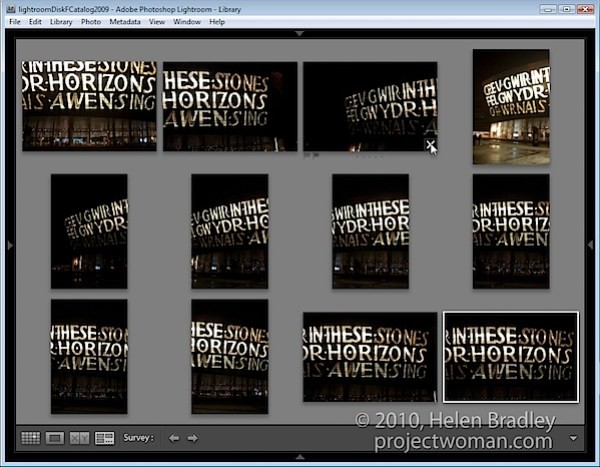Go to the previous photo with the left arrow
The height and width of the screenshot is (467, 600).
click(174, 438)
